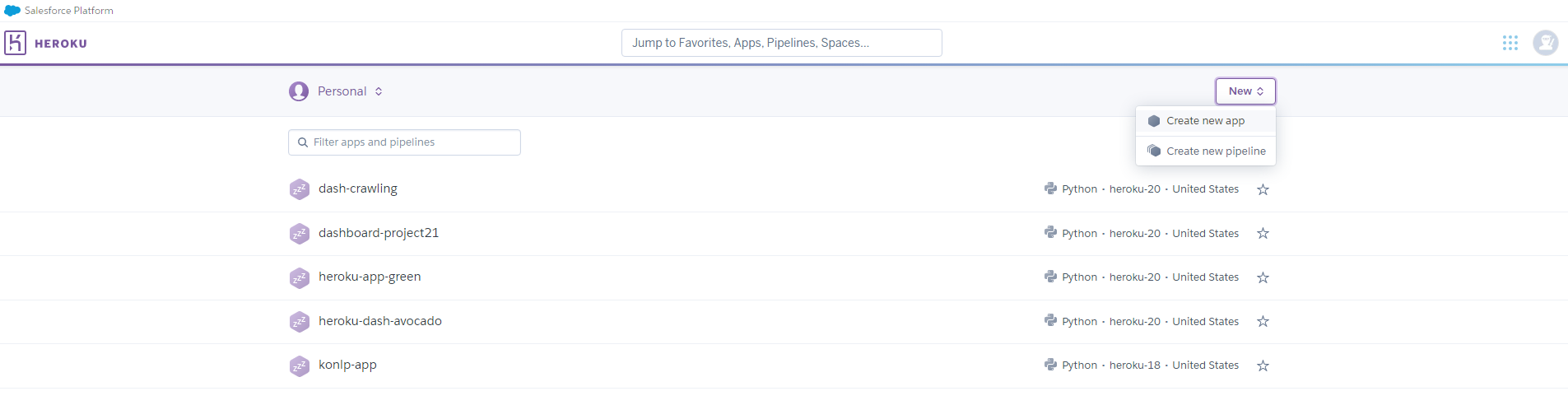Open the user account avatar menu
Viewport: 1568px width, 419px height.
coord(1546,43)
